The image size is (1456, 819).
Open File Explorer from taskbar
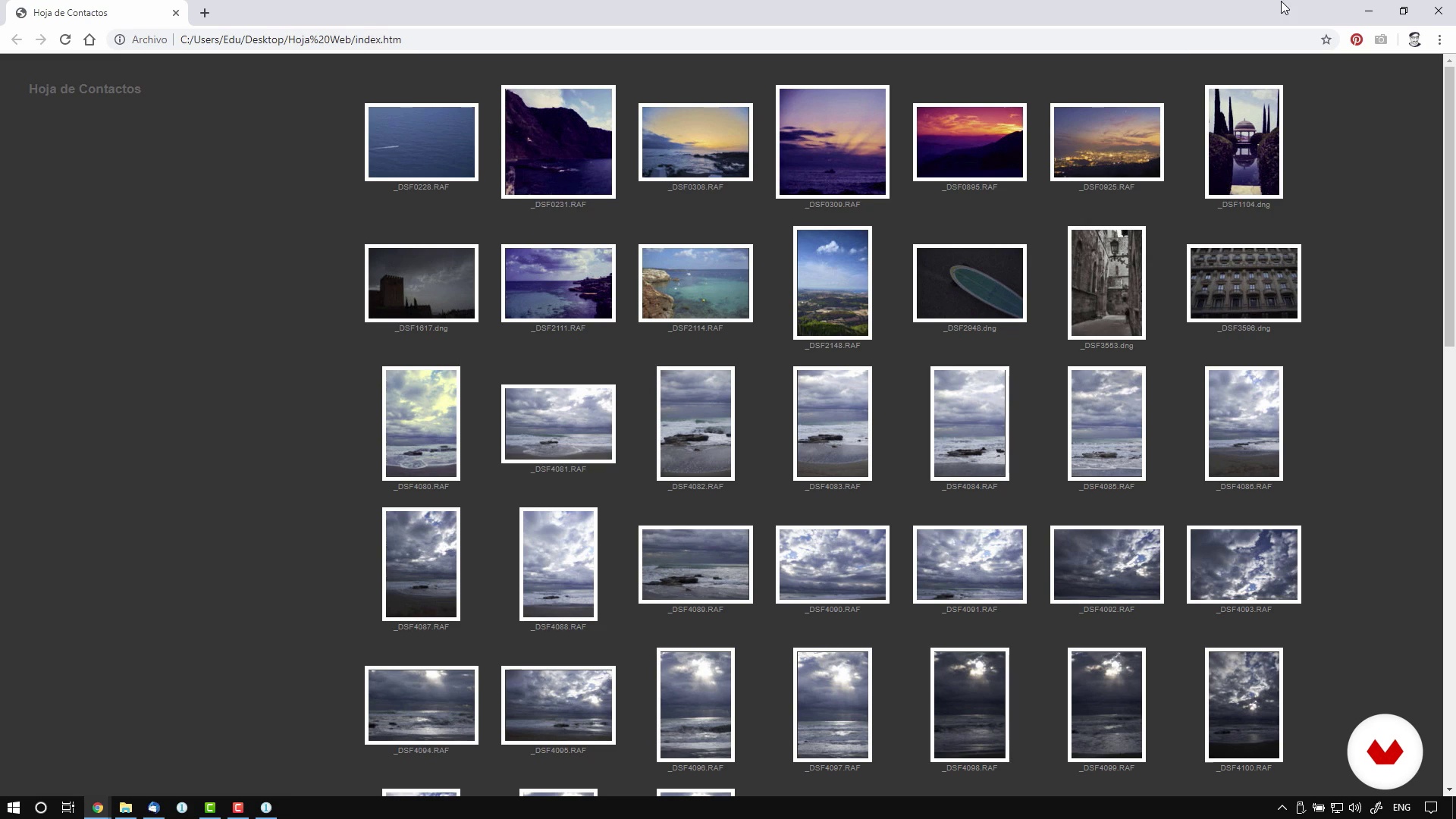[126, 808]
